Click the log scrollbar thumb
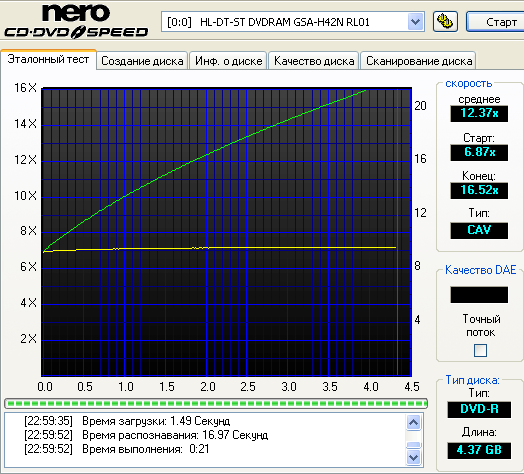Screen dimensions: 524x474 [414, 445]
